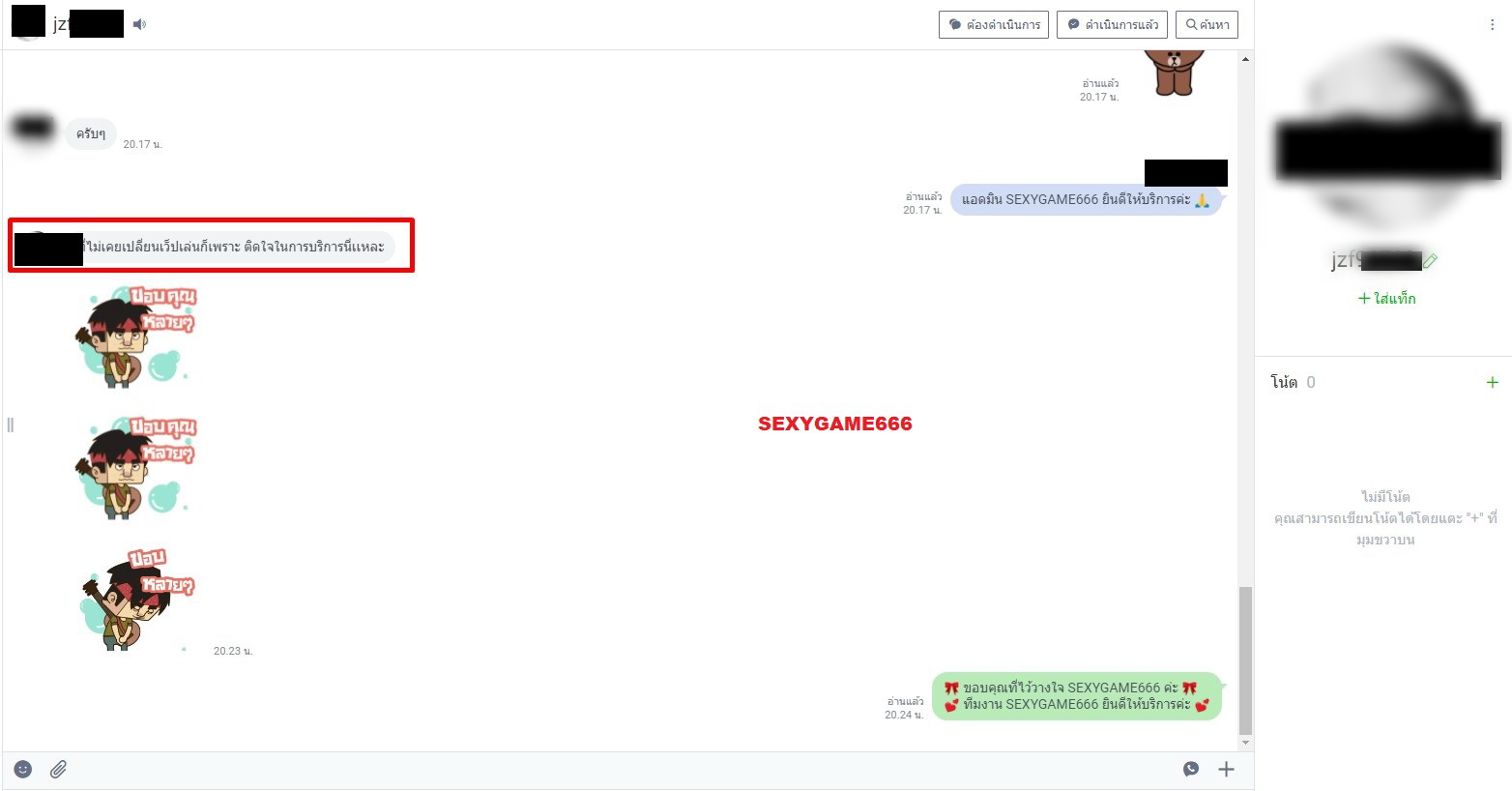The image size is (1512, 791).
Task: Mute notifications with the speaker icon
Action: 140,24
